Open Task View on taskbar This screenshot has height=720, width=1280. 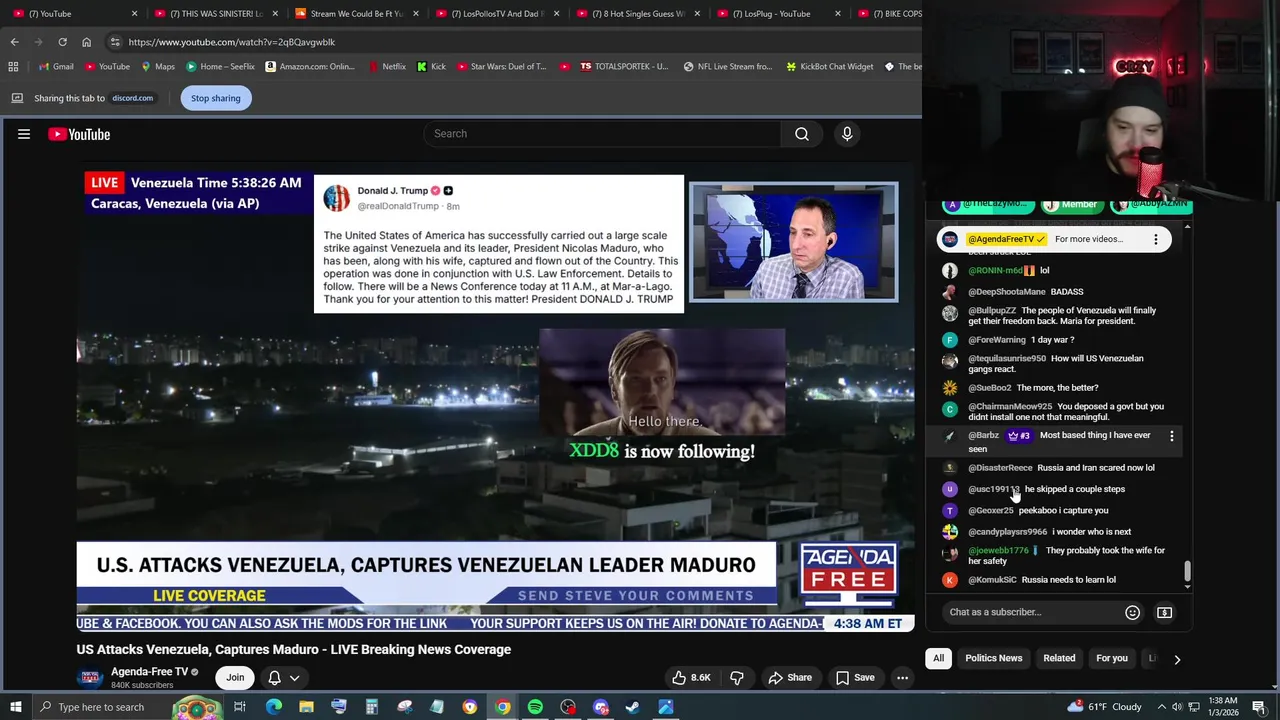pyautogui.click(x=240, y=707)
